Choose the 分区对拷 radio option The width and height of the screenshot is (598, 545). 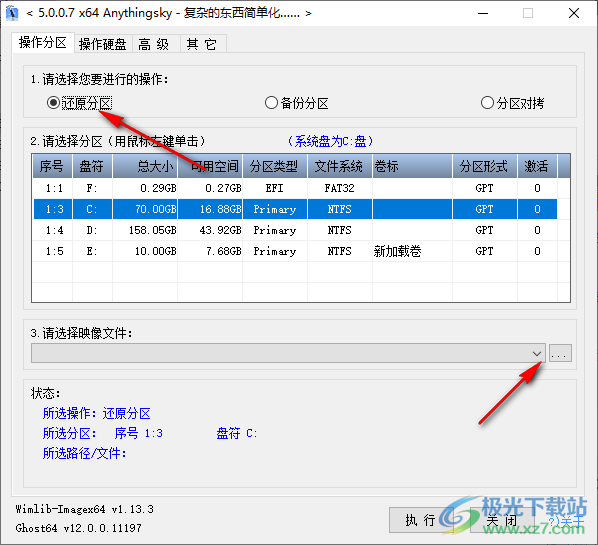pos(512,103)
